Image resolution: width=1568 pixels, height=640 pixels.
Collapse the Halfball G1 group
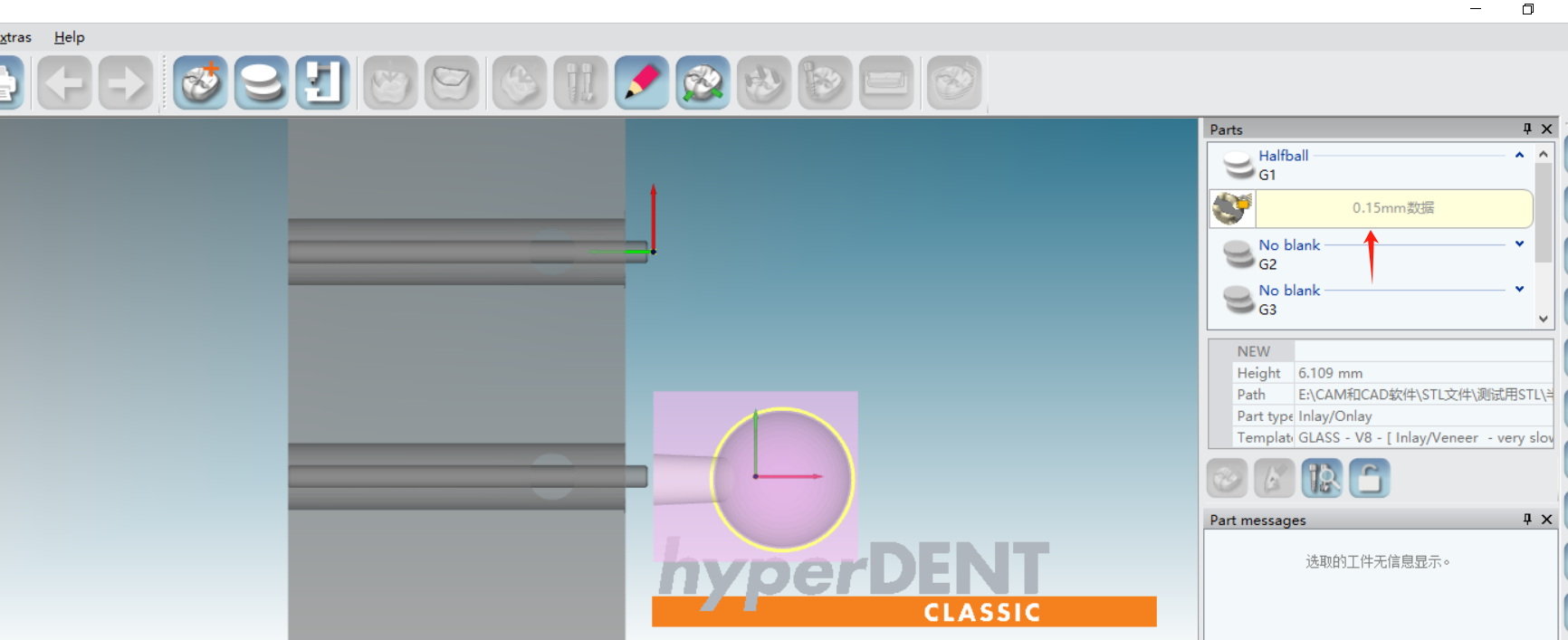pos(1519,156)
